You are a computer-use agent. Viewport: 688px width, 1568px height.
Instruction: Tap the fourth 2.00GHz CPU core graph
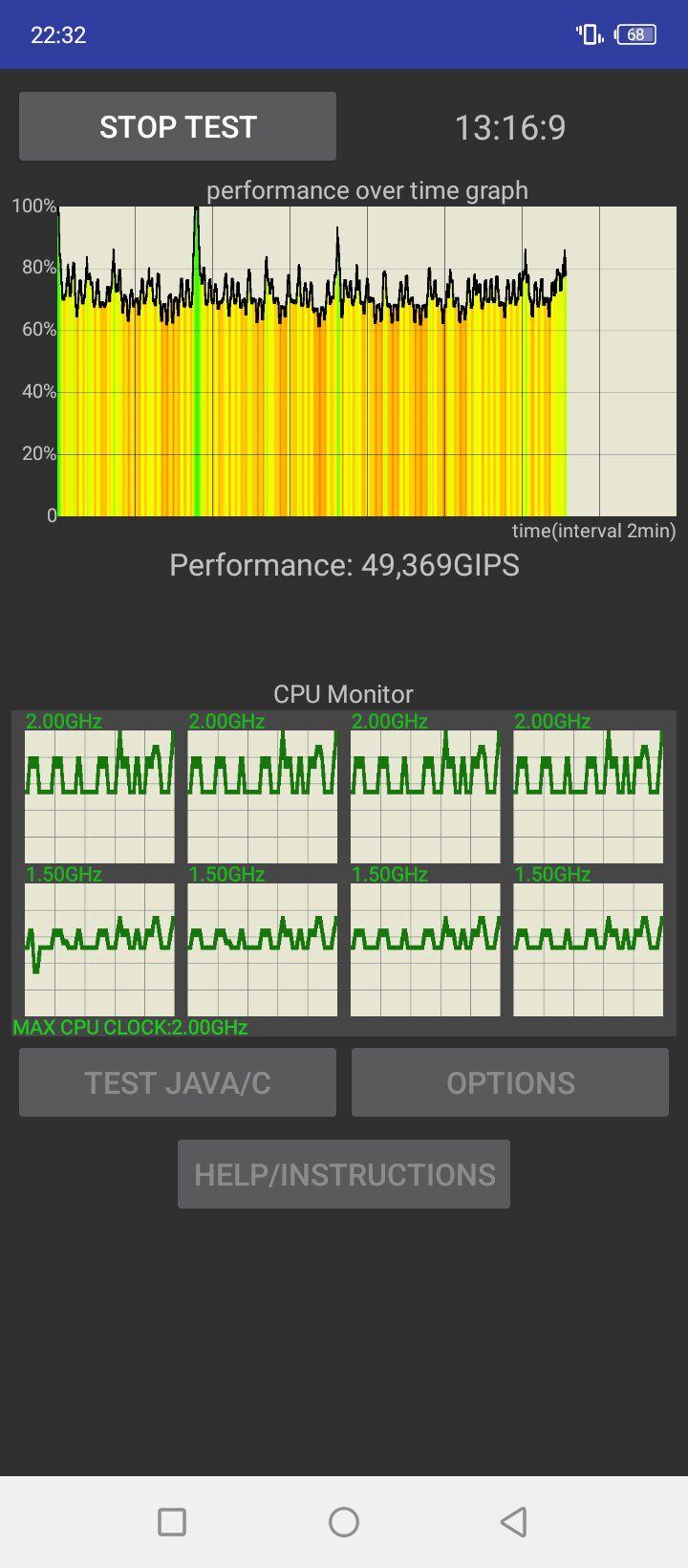589,796
